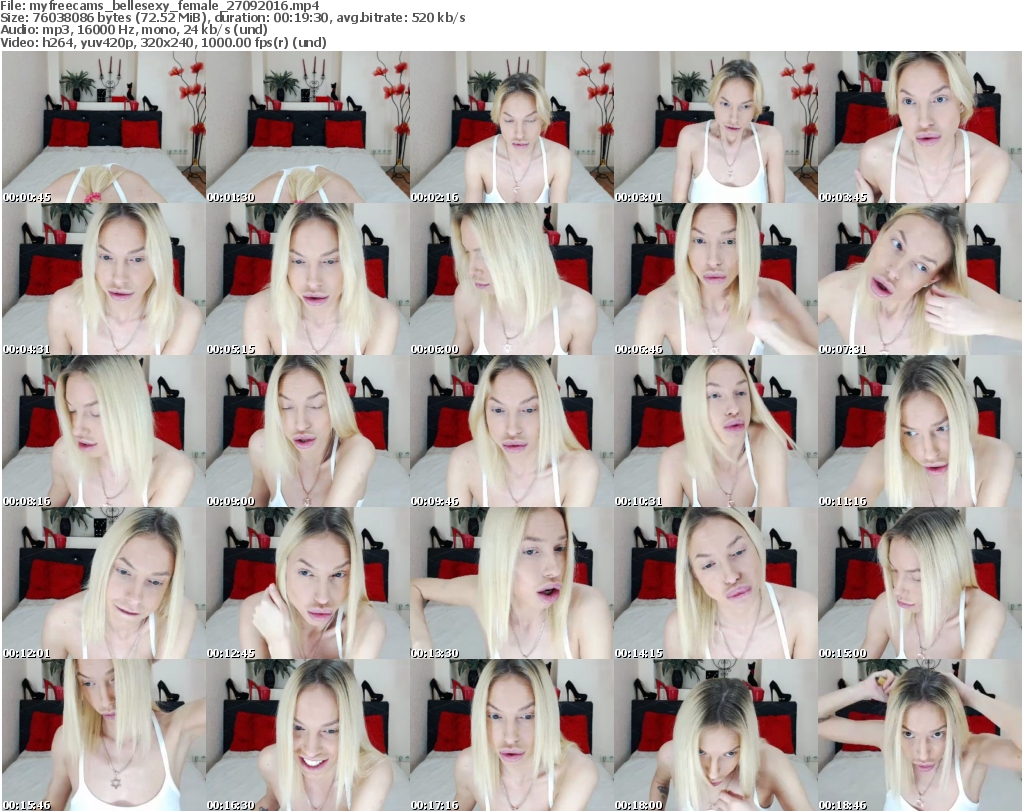Image resolution: width=1024 pixels, height=811 pixels.
Task: Select the frame marked 00:17:16
Action: click(512, 735)
